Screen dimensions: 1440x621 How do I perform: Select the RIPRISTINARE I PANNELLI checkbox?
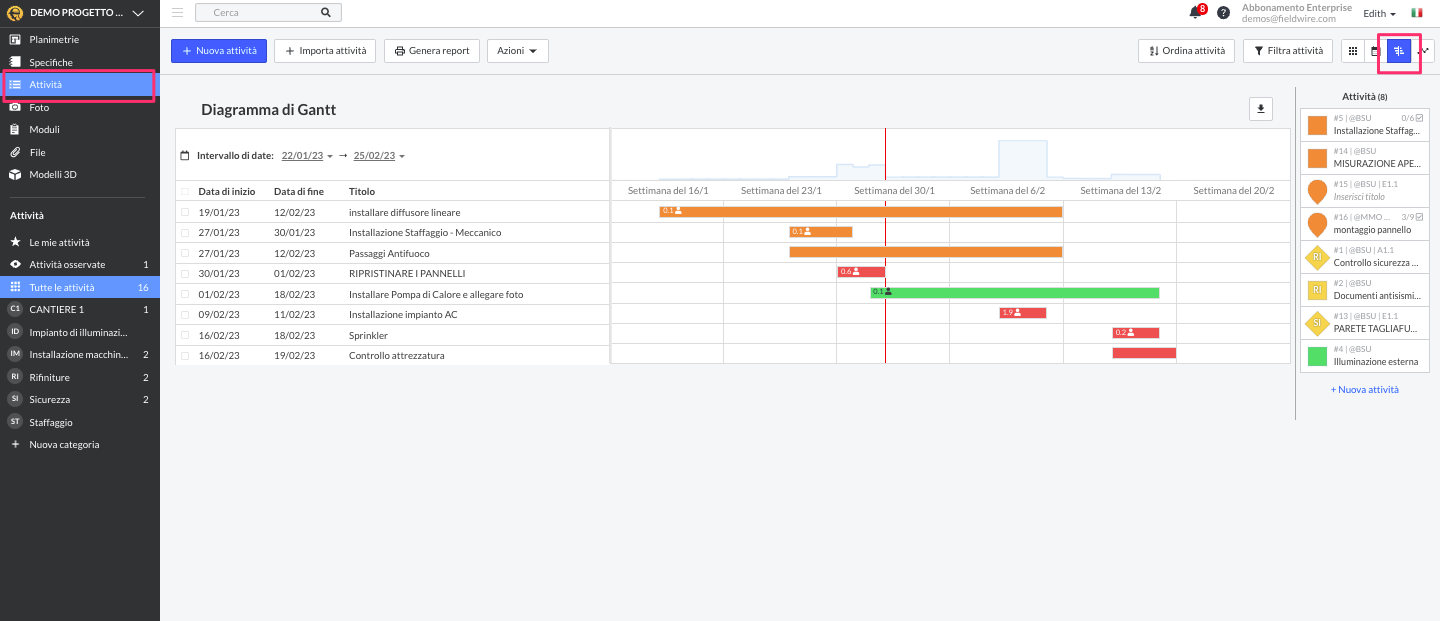(184, 273)
